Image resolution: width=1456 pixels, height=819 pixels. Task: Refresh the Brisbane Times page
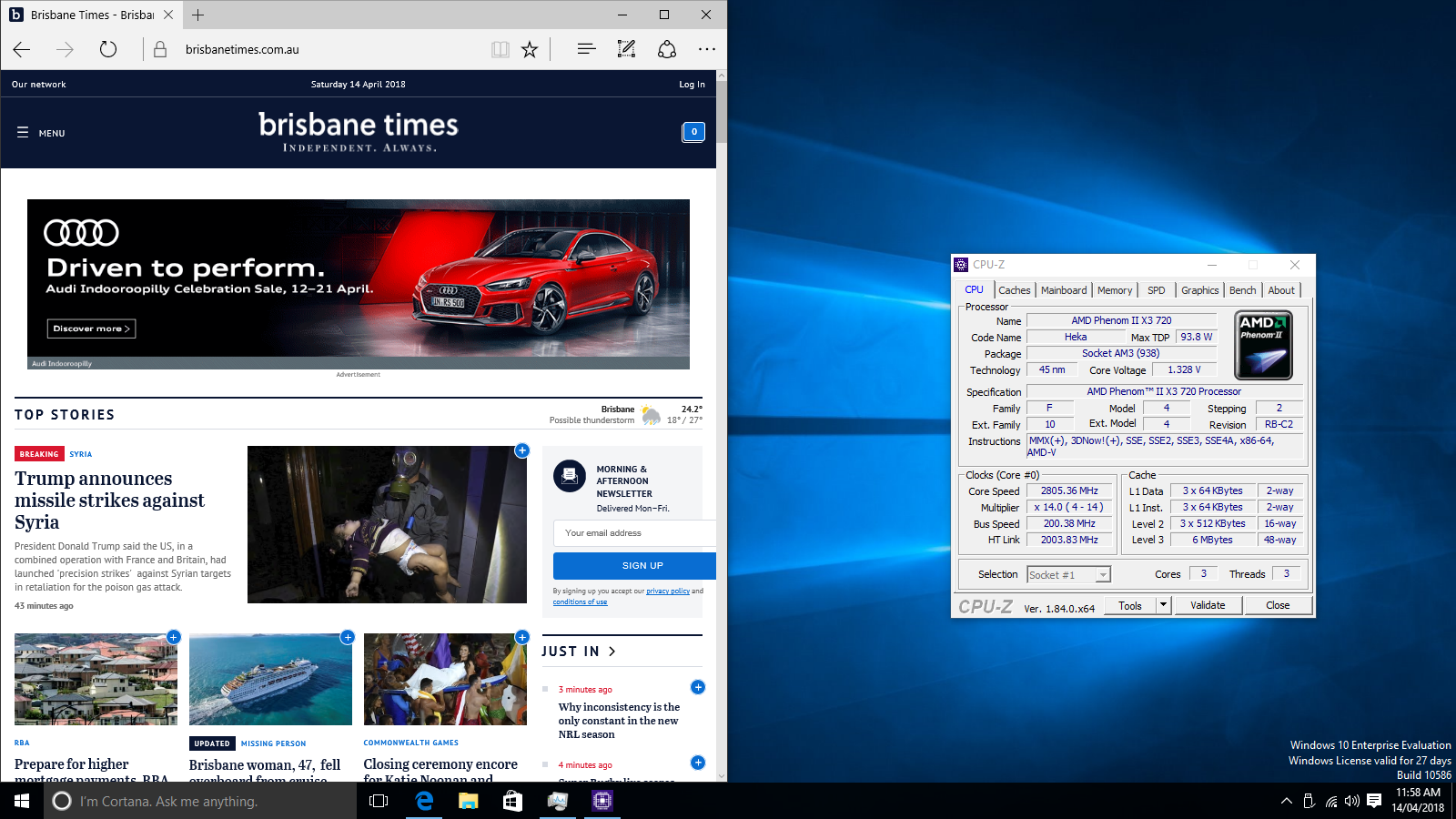tap(108, 49)
